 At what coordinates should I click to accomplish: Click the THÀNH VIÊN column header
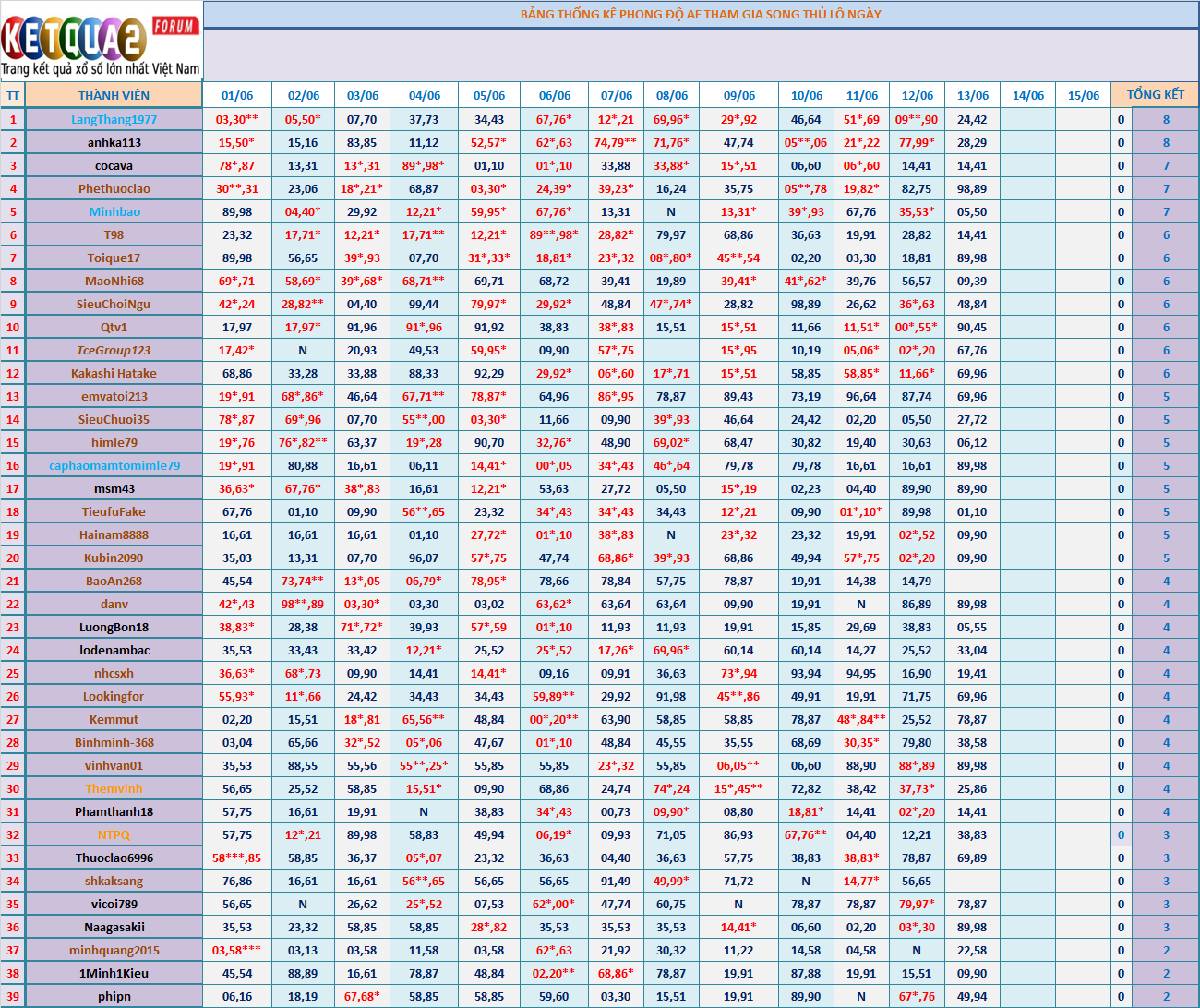pos(114,95)
